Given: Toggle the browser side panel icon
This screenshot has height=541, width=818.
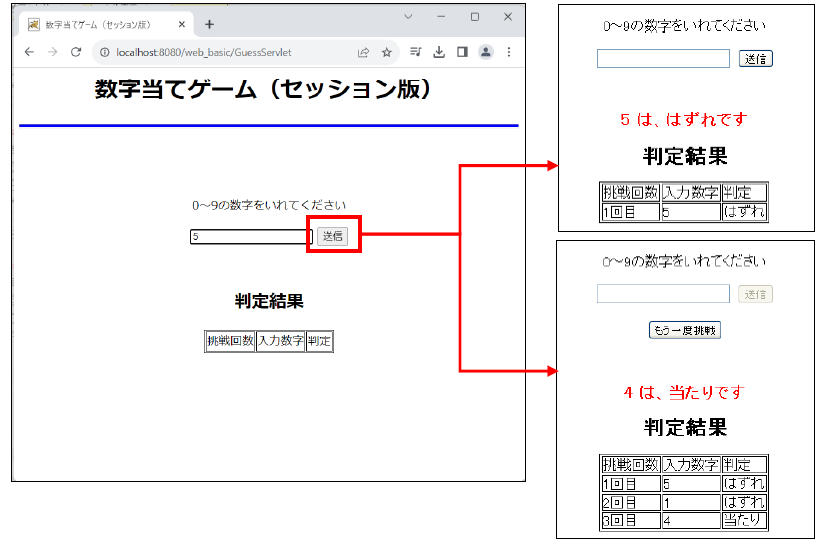Looking at the screenshot, I should click(462, 52).
